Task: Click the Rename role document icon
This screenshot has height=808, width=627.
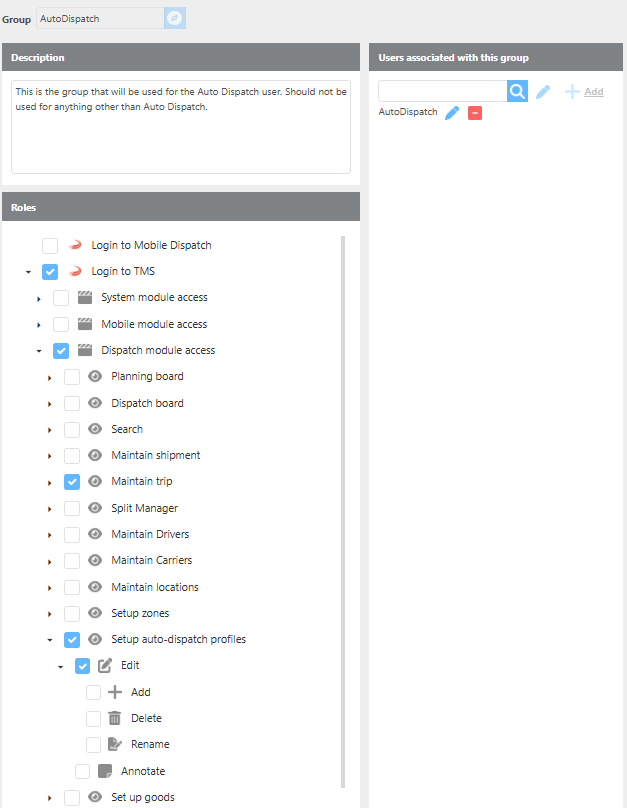Action: point(114,744)
